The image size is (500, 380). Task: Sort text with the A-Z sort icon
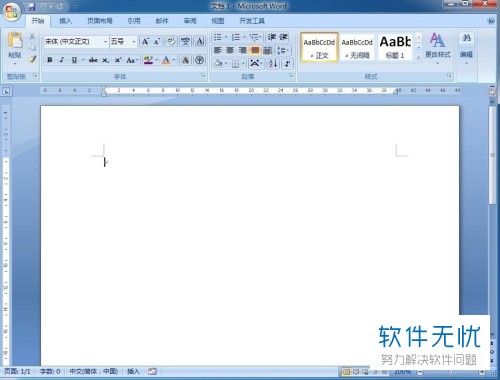[x=273, y=63]
